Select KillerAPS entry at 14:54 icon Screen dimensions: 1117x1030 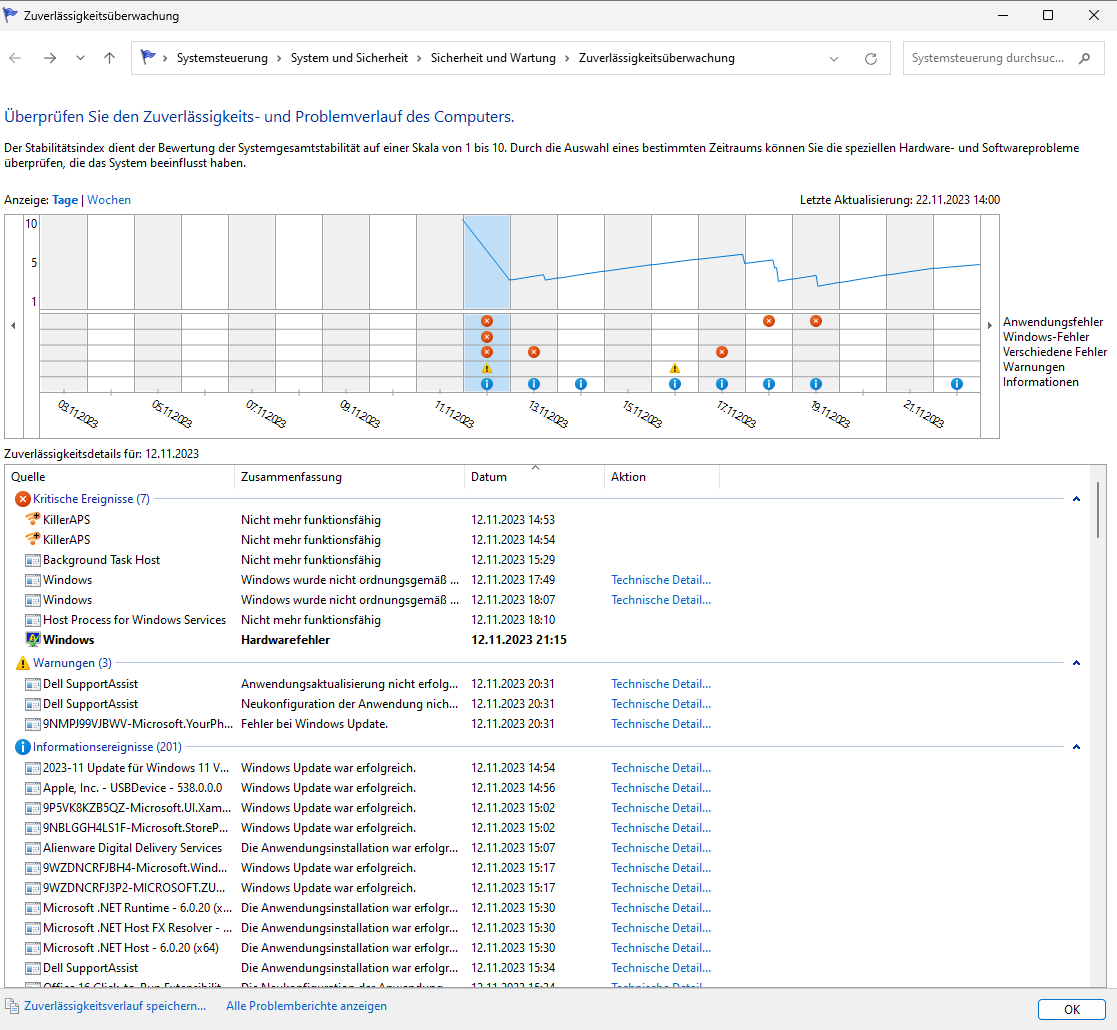tap(33, 539)
